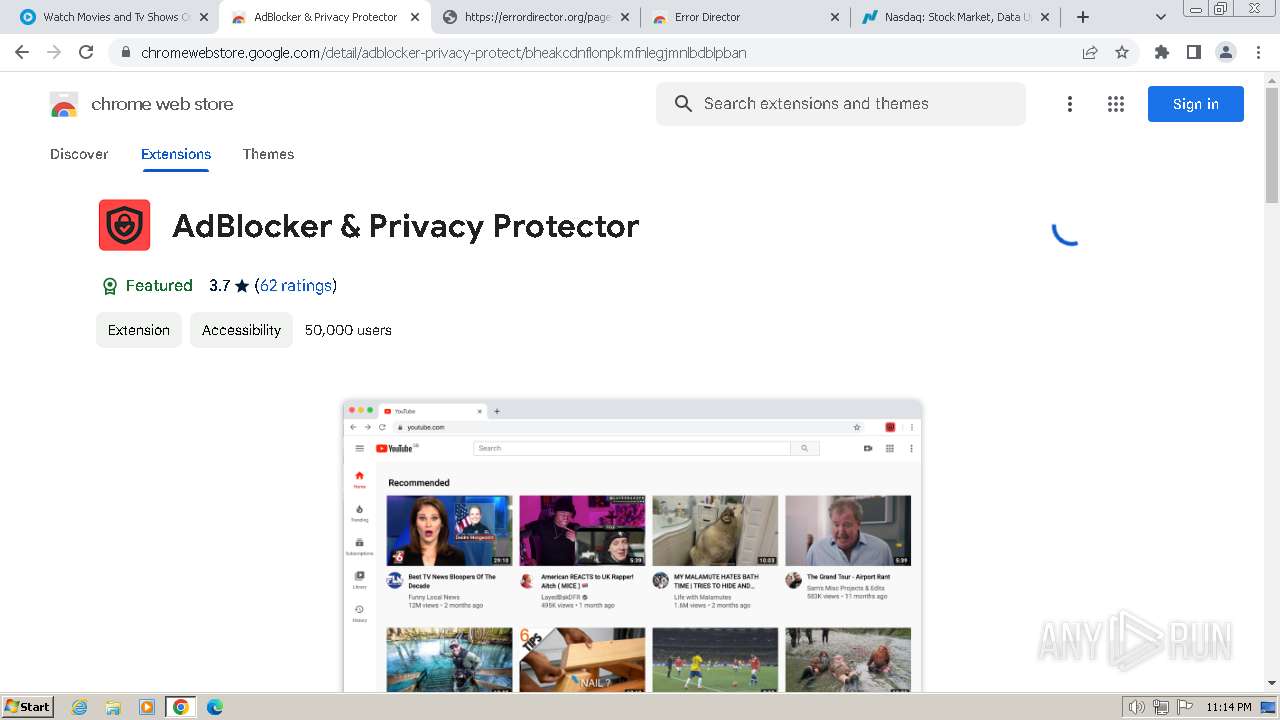Click the chrome web store title text
Viewport: 1280px width, 720px height.
tap(162, 104)
